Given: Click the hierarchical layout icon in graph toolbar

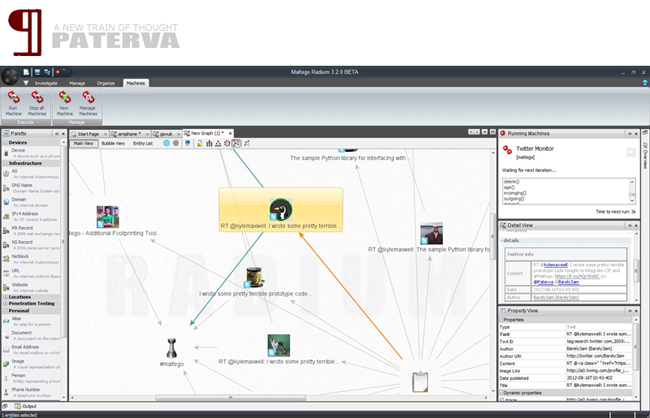Looking at the screenshot, I should pyautogui.click(x=218, y=143).
